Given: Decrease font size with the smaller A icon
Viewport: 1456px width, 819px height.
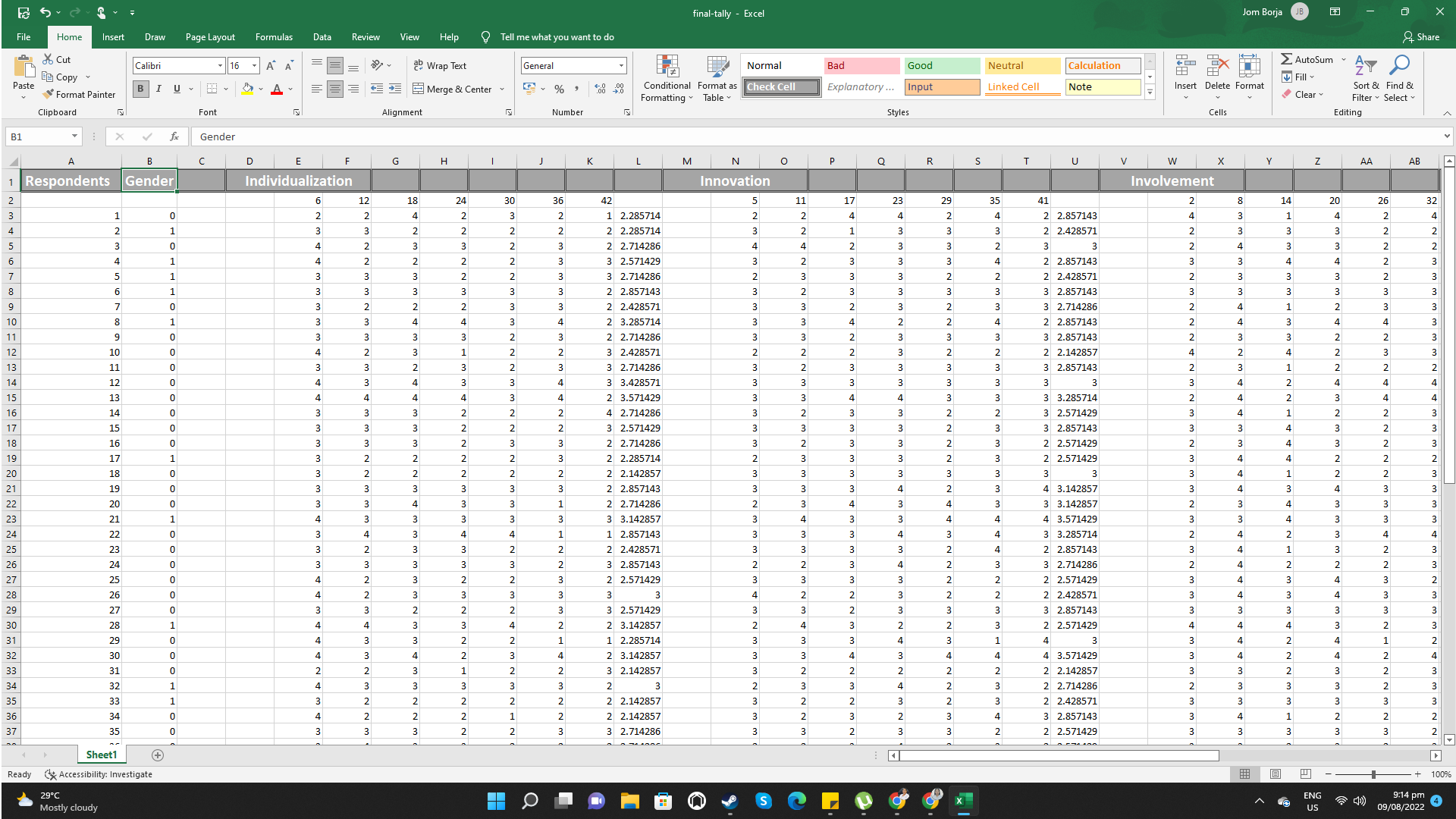Looking at the screenshot, I should coord(289,66).
